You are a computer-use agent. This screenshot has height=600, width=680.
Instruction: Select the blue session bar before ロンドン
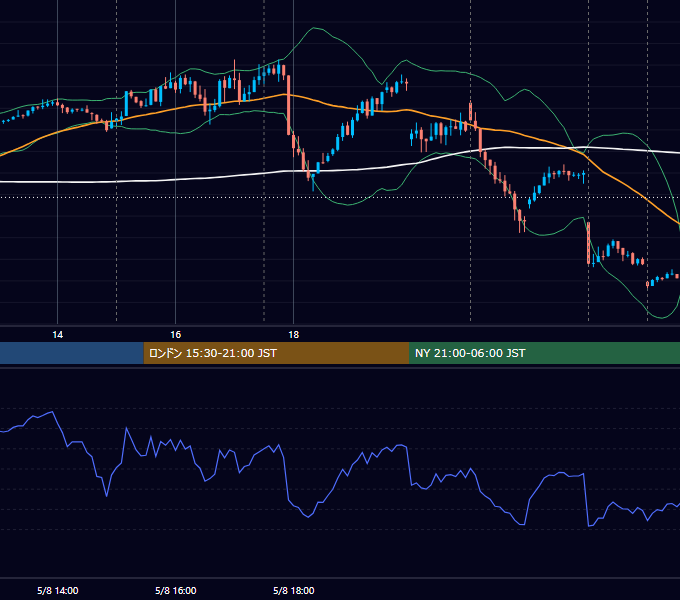72,353
